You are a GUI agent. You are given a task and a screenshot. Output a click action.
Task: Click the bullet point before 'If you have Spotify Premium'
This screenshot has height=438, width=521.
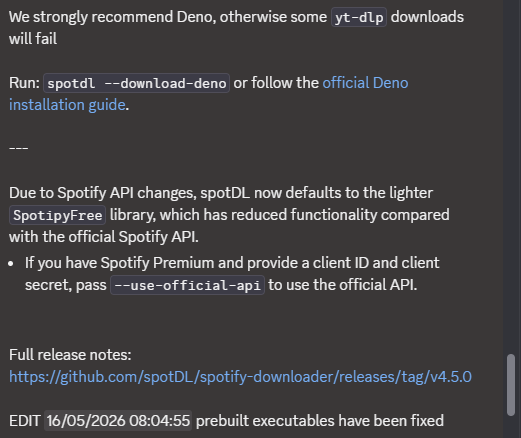tap(11, 264)
